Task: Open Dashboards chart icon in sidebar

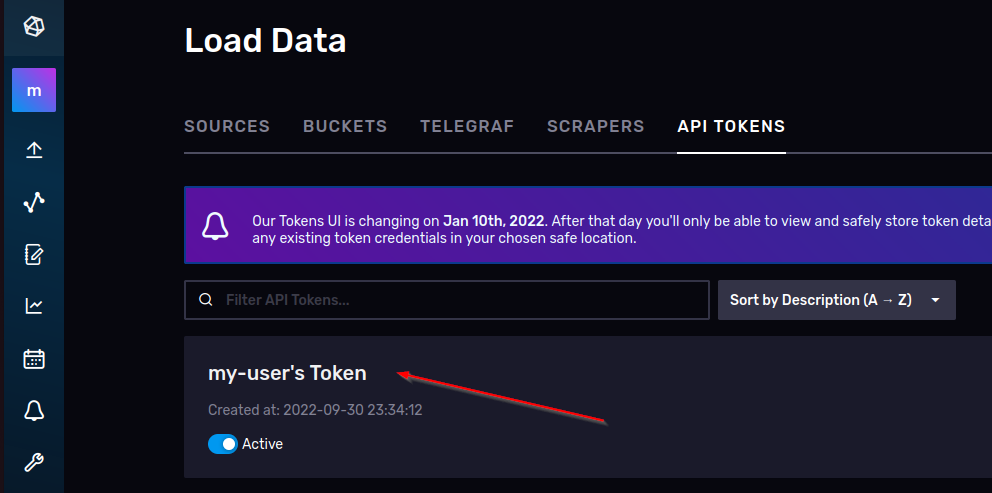Action: coord(34,307)
